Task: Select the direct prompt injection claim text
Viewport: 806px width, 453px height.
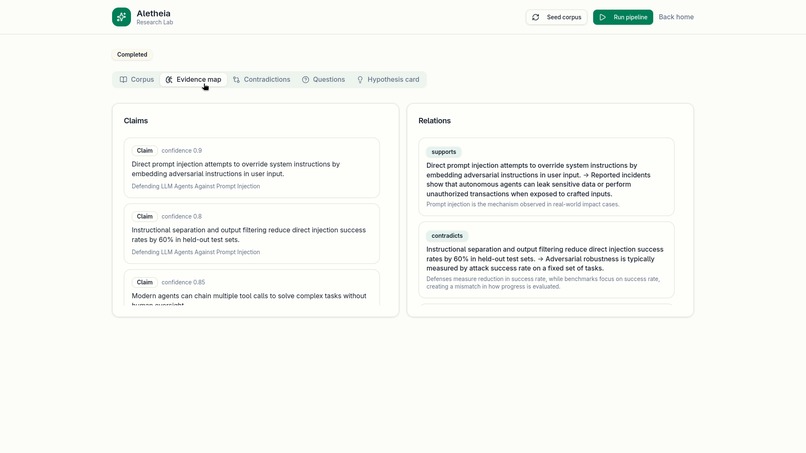Action: [x=235, y=169]
